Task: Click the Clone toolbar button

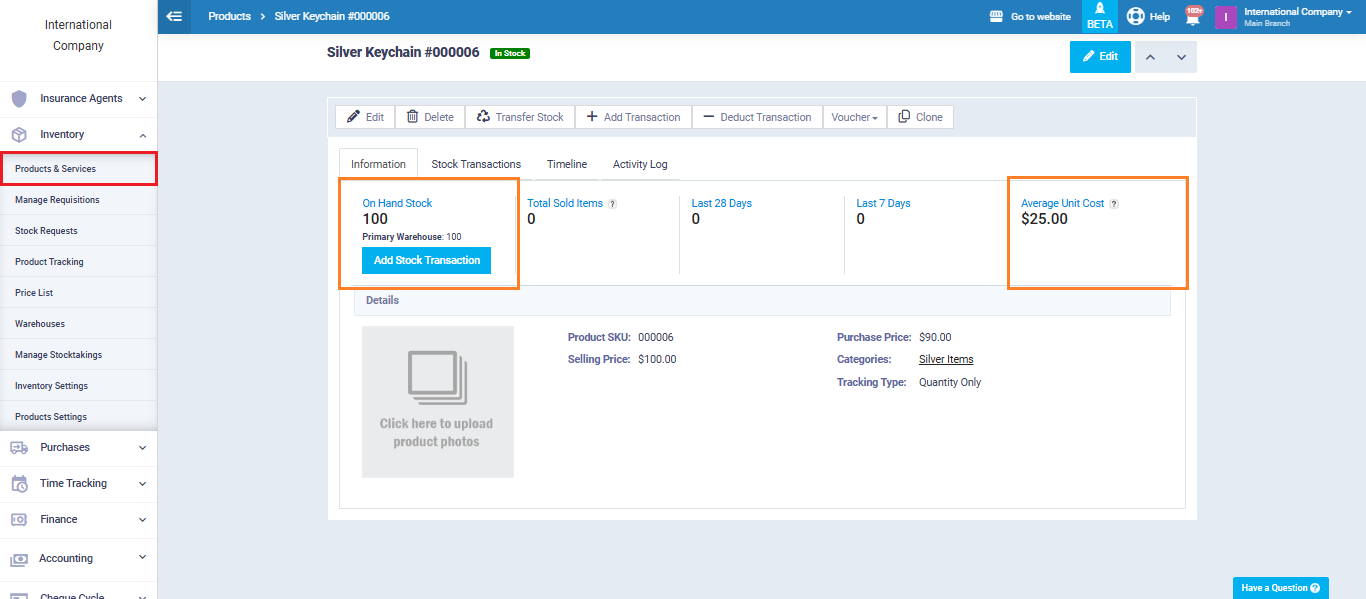Action: (x=920, y=117)
